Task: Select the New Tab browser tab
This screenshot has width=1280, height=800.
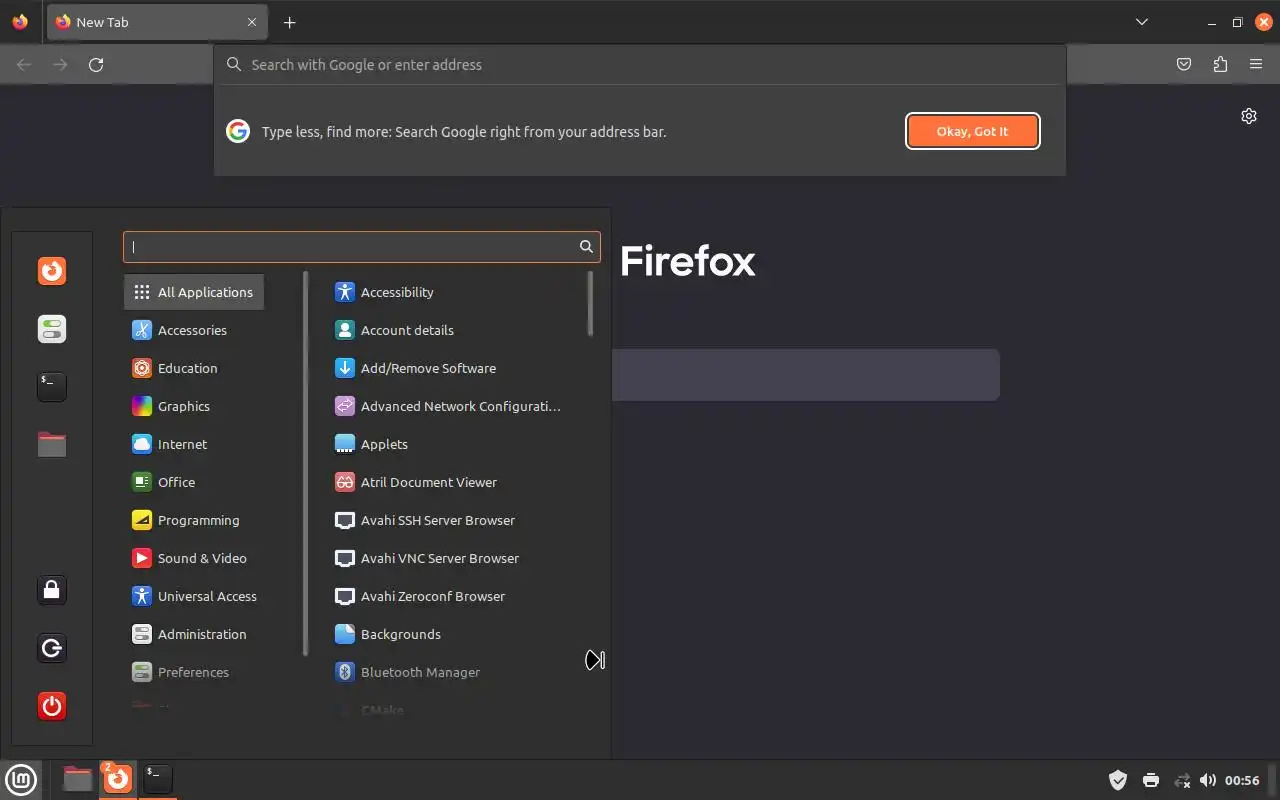Action: pyautogui.click(x=157, y=22)
